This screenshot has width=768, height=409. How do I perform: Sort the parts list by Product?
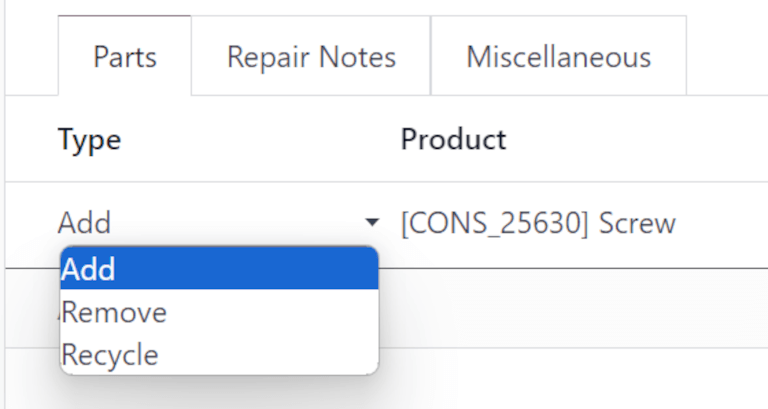point(453,139)
